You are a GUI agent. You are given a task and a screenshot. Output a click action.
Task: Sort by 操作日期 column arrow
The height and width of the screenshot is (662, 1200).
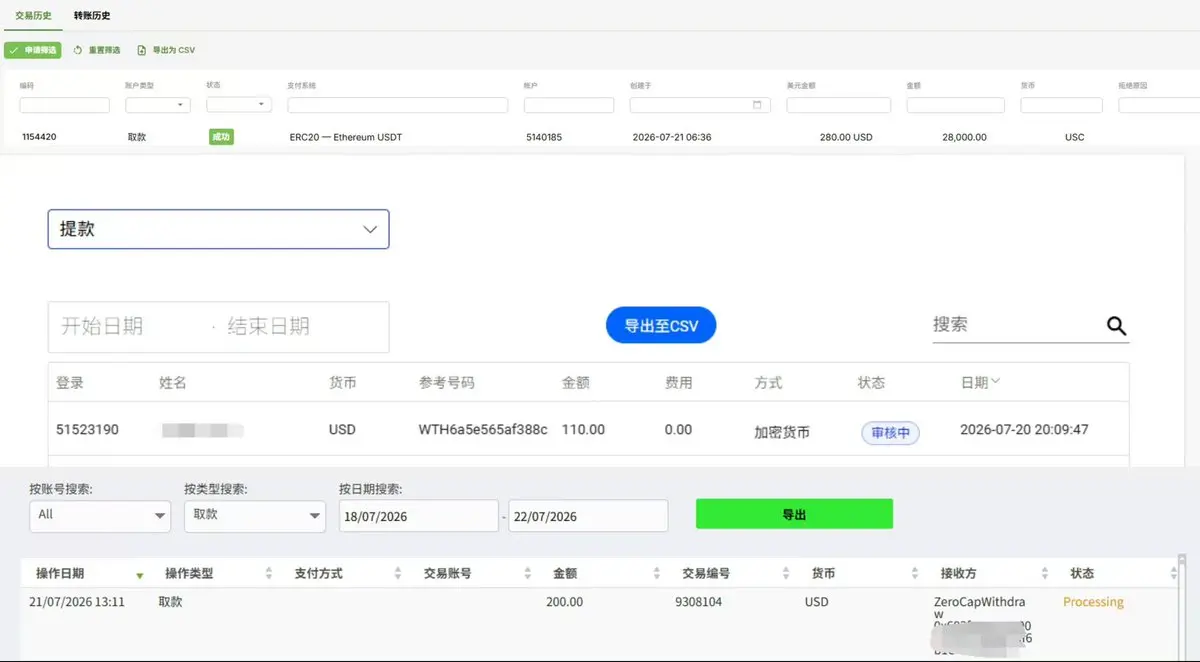click(140, 575)
